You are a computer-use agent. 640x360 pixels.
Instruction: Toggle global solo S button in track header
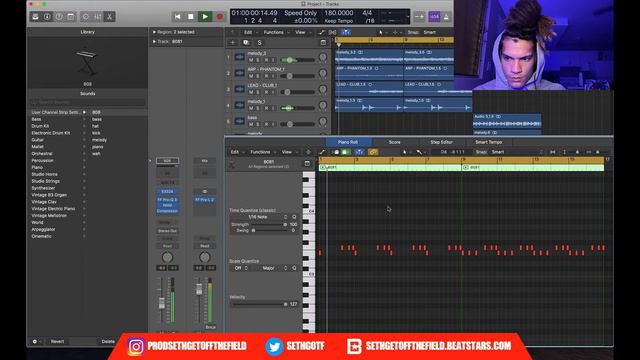coord(259,42)
